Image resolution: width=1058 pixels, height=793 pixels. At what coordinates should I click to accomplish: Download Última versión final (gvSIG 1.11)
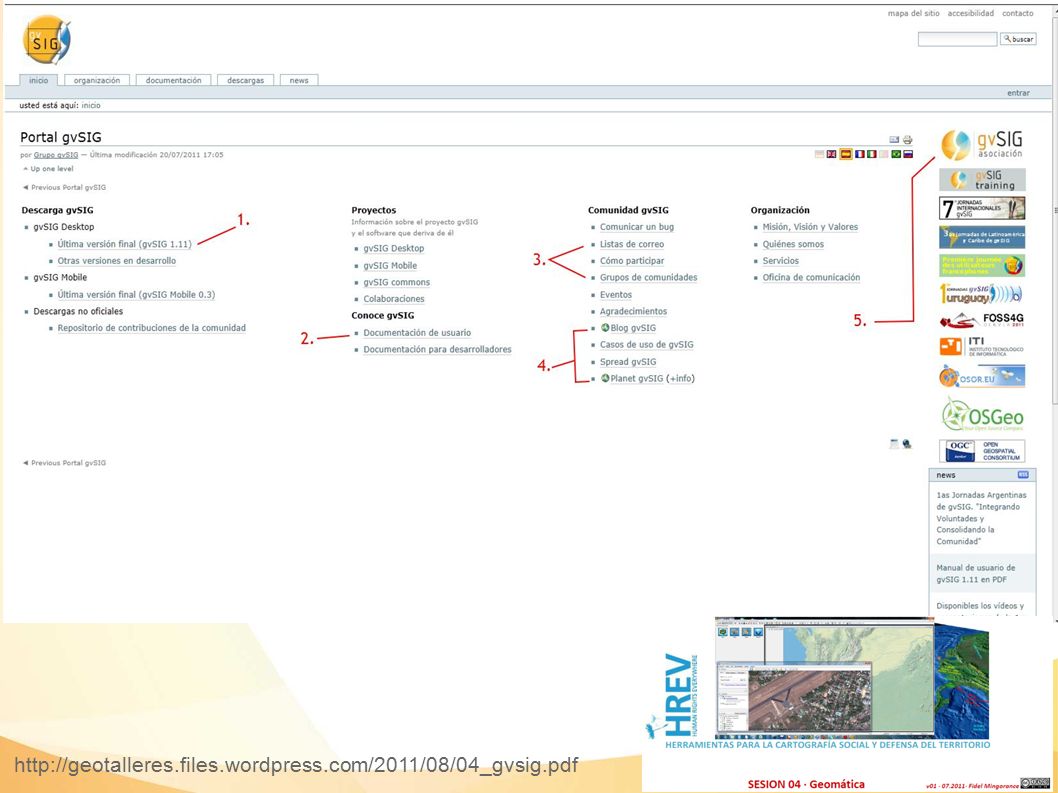[124, 244]
